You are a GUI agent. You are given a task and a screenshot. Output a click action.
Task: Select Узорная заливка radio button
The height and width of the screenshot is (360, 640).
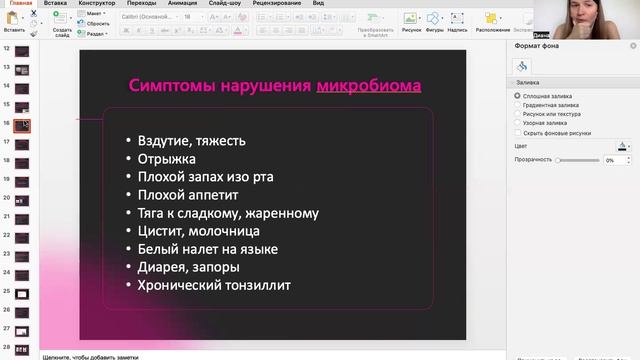point(517,122)
